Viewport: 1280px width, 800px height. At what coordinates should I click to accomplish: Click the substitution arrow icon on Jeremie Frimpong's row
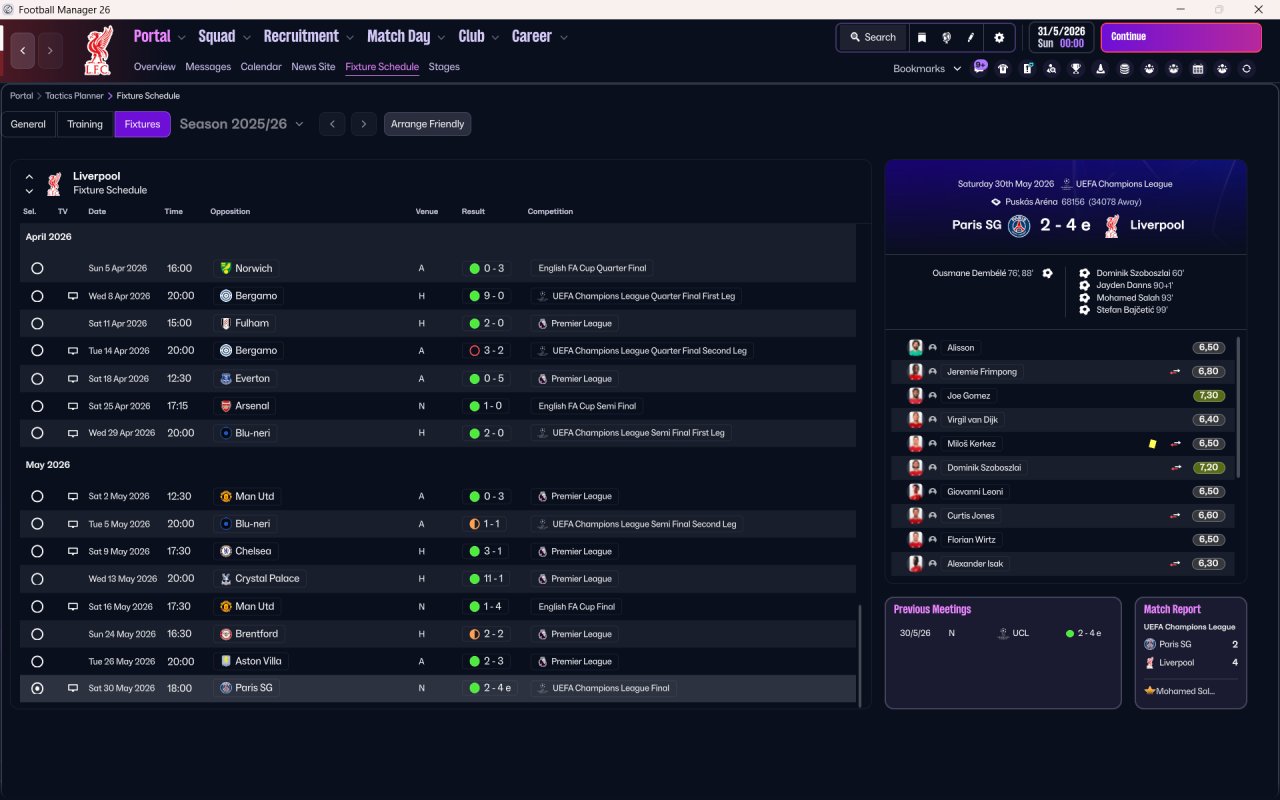pos(1176,371)
